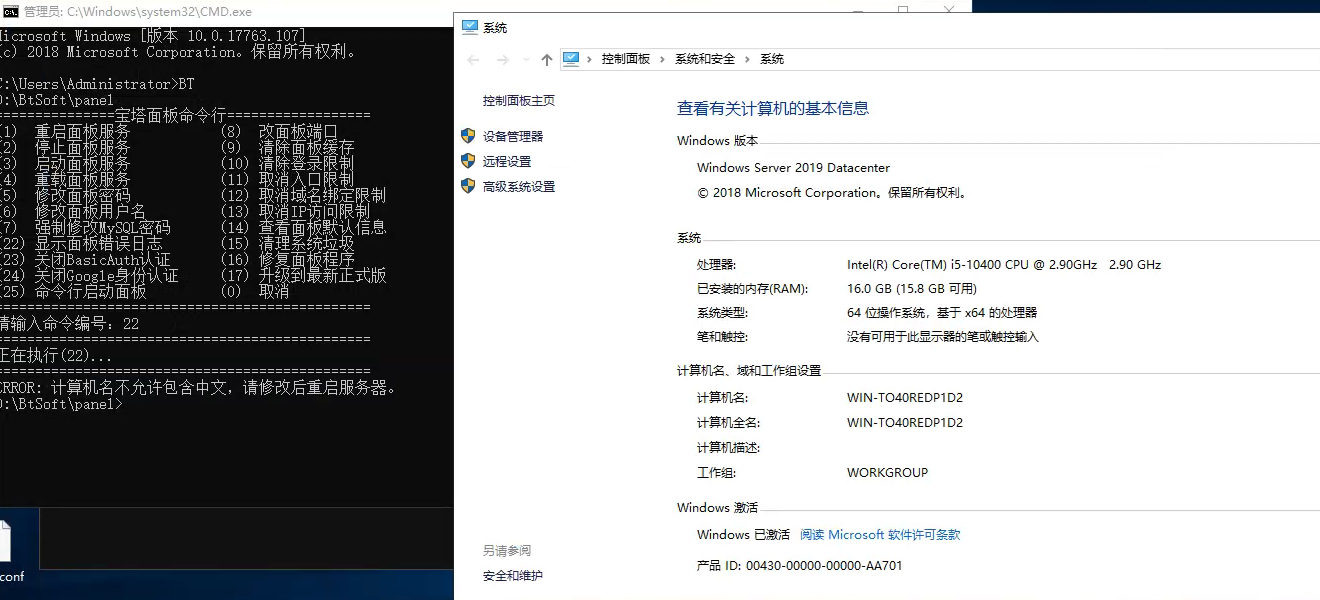Screen dimensions: 1320x600
Task: Open 安全和维护 link
Action: point(513,576)
